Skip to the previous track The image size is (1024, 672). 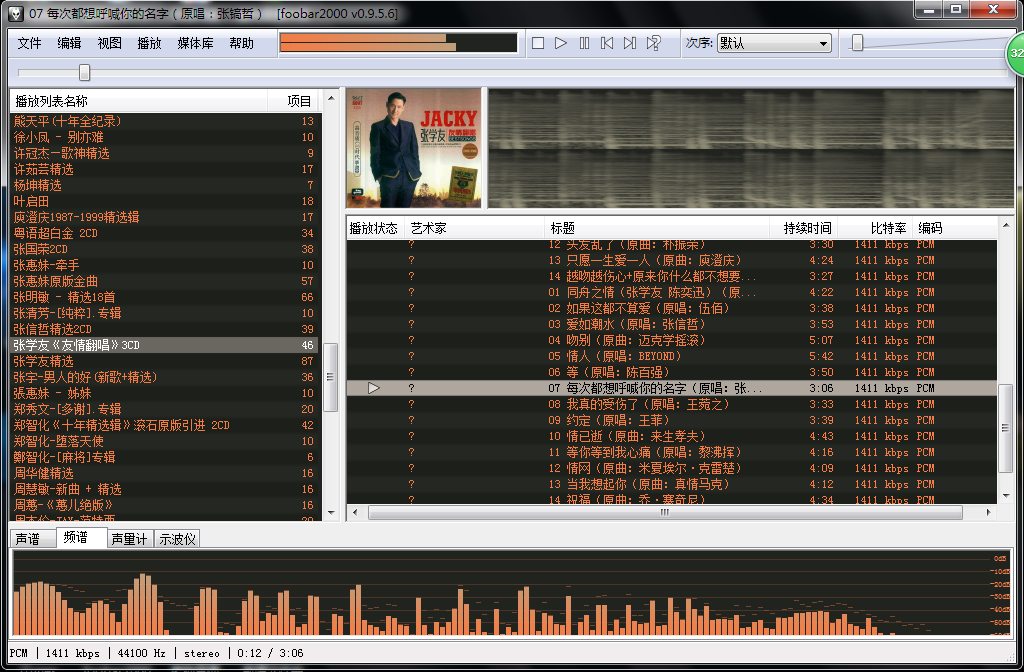click(607, 43)
